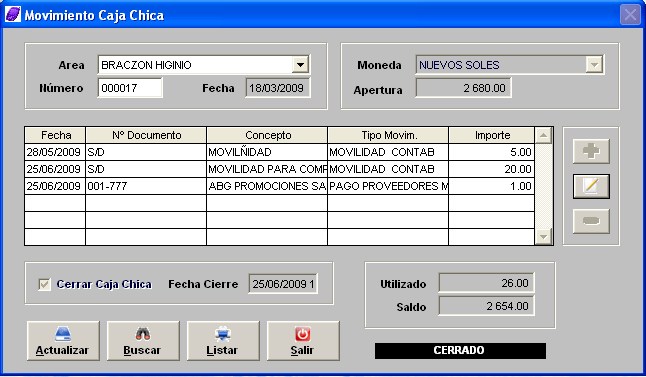
Task: Click the Fecha field showing 18/03/2009
Action: (278, 88)
